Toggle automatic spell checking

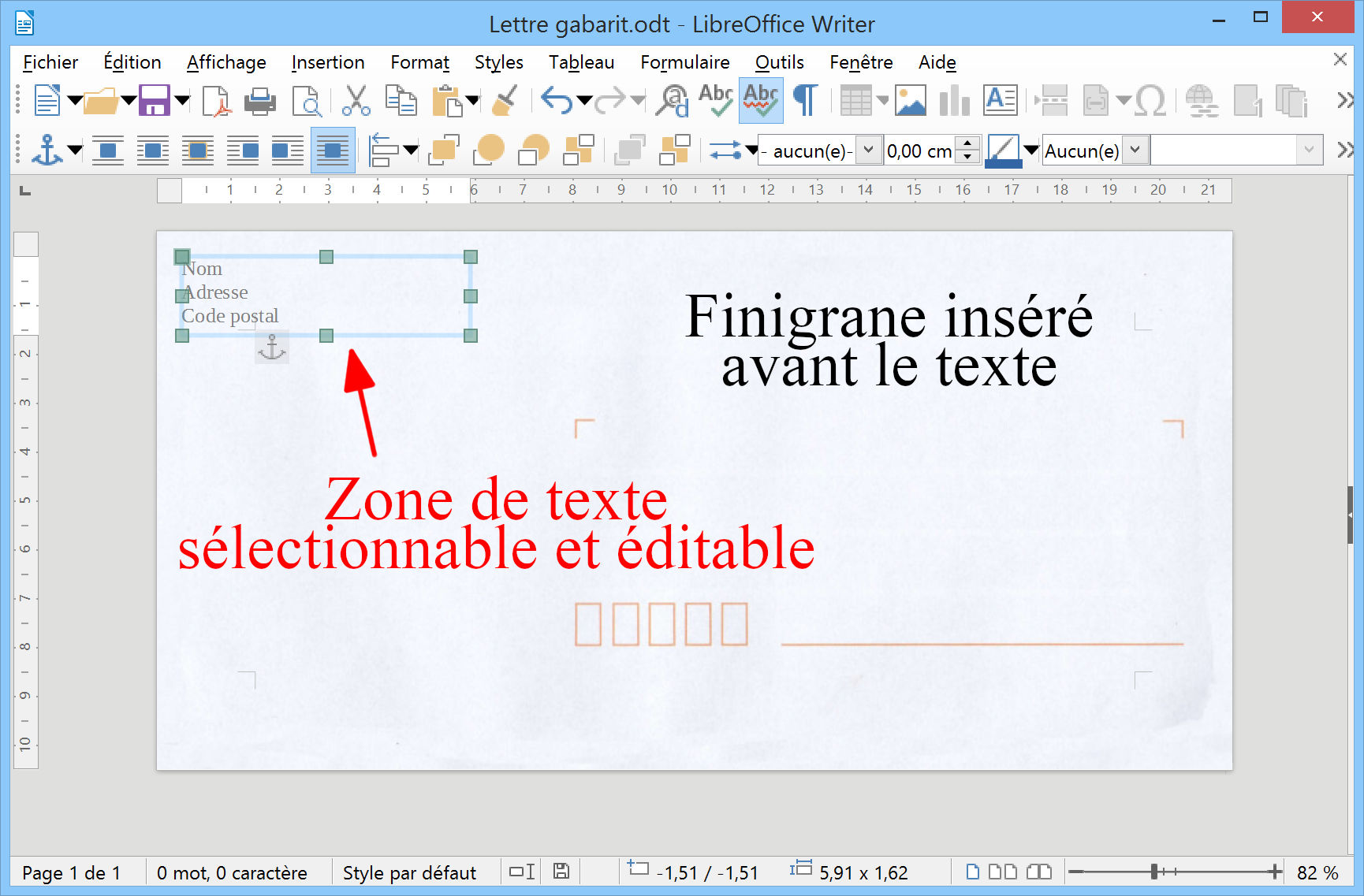pyautogui.click(x=761, y=101)
